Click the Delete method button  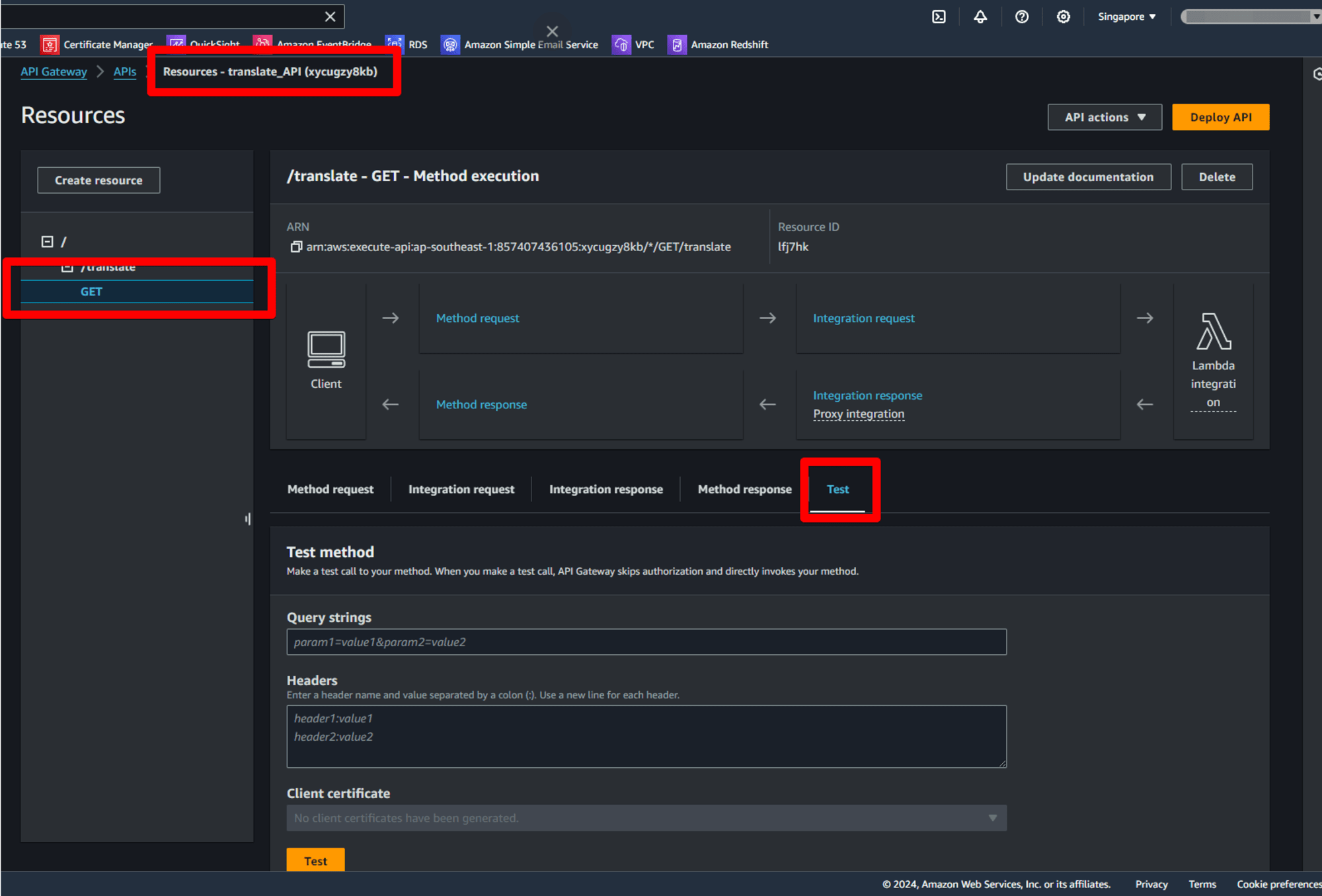pyautogui.click(x=1217, y=177)
